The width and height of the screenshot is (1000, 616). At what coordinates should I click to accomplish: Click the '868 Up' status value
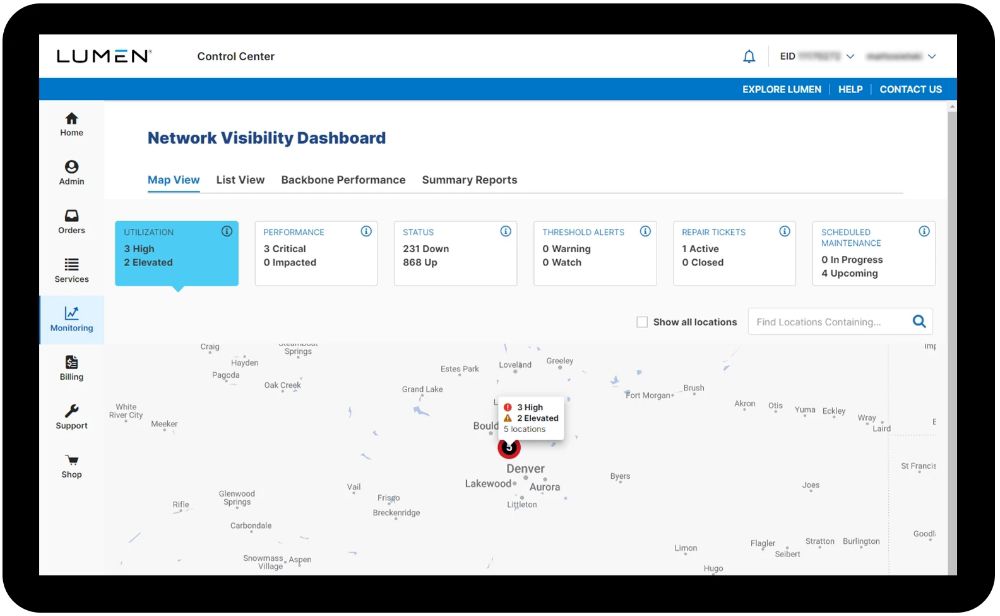420,262
